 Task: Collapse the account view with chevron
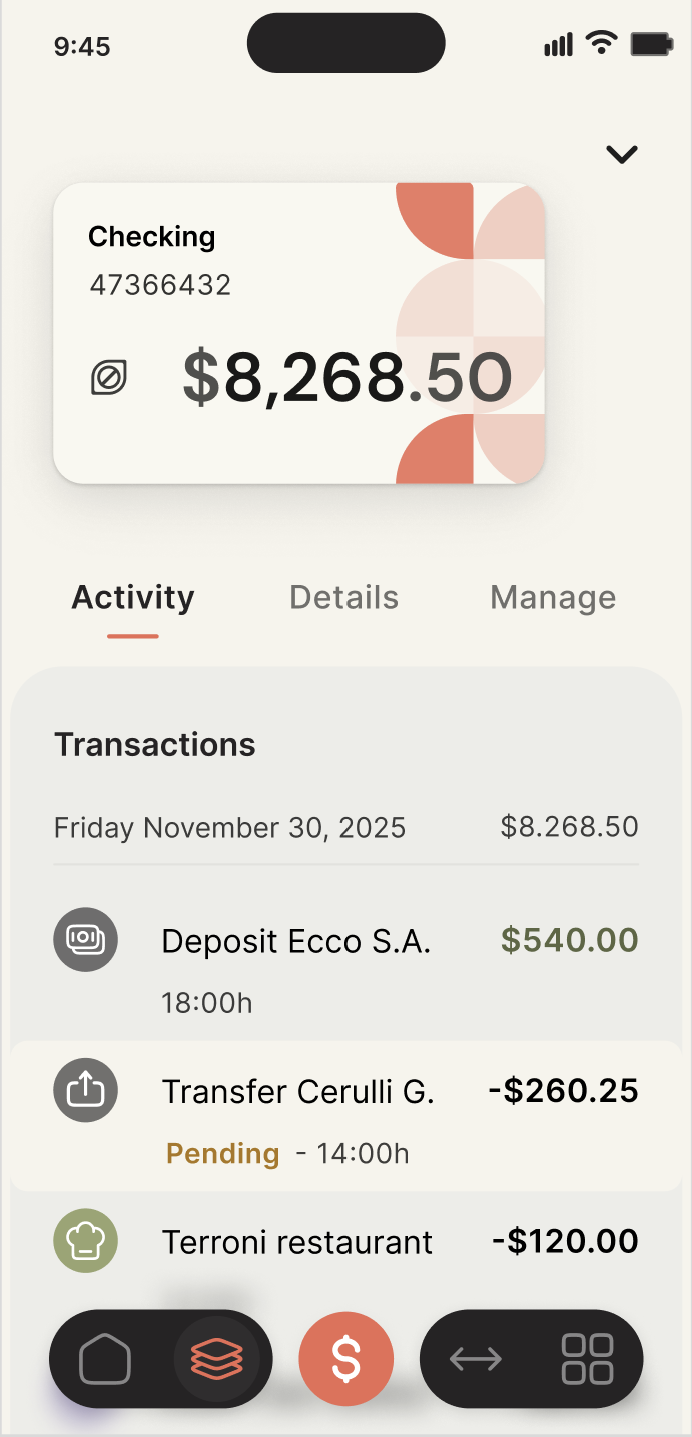point(622,154)
